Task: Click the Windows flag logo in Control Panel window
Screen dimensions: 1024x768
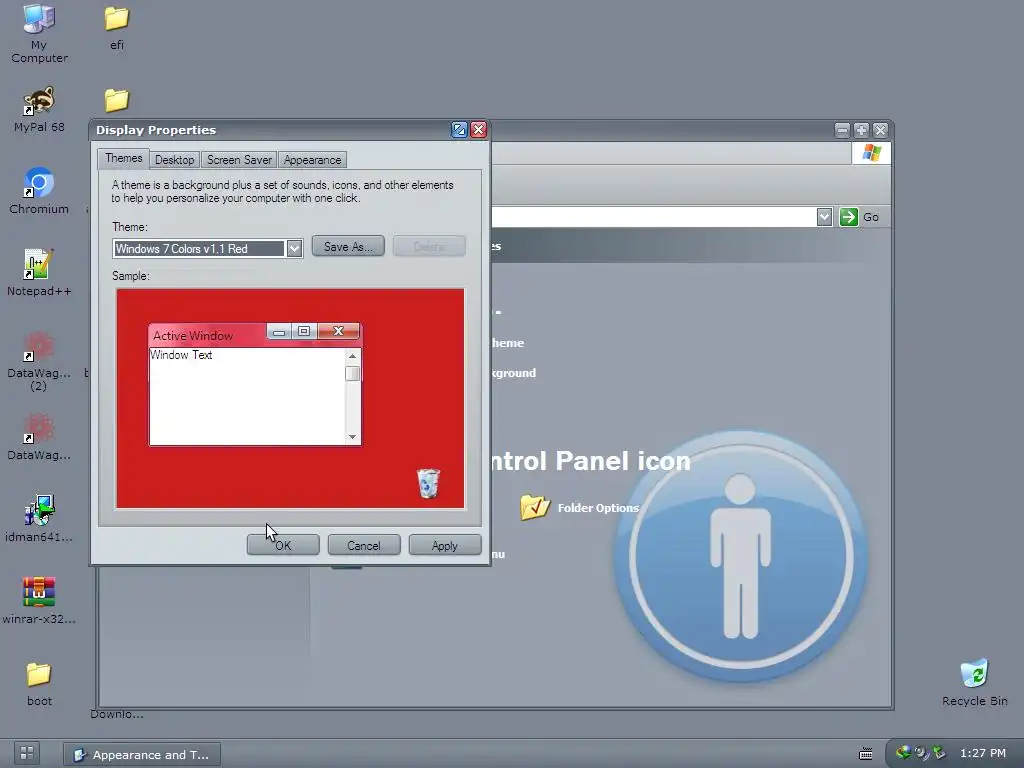Action: 871,153
